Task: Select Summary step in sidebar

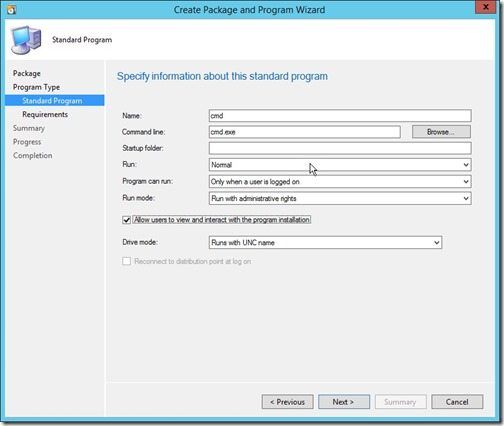Action: (x=29, y=128)
